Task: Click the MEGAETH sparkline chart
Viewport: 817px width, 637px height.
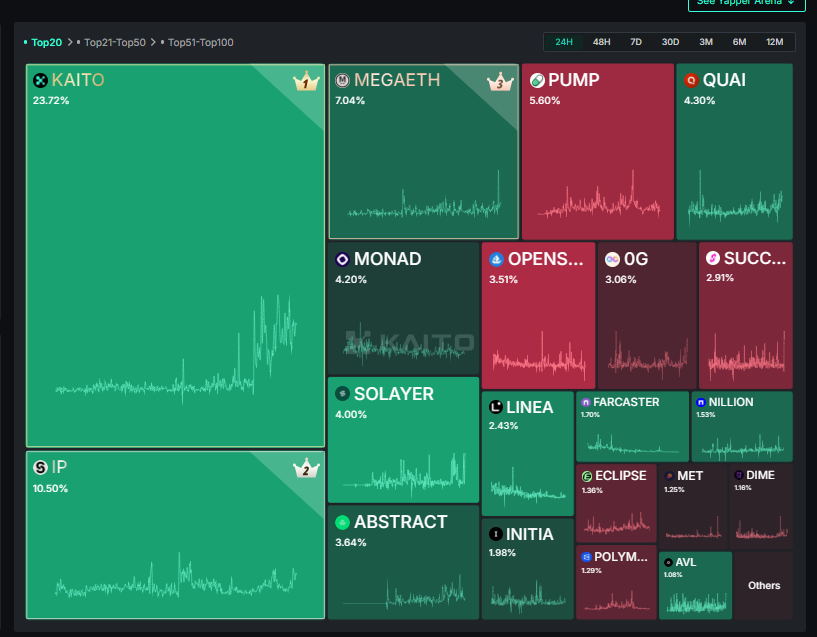Action: pos(425,195)
